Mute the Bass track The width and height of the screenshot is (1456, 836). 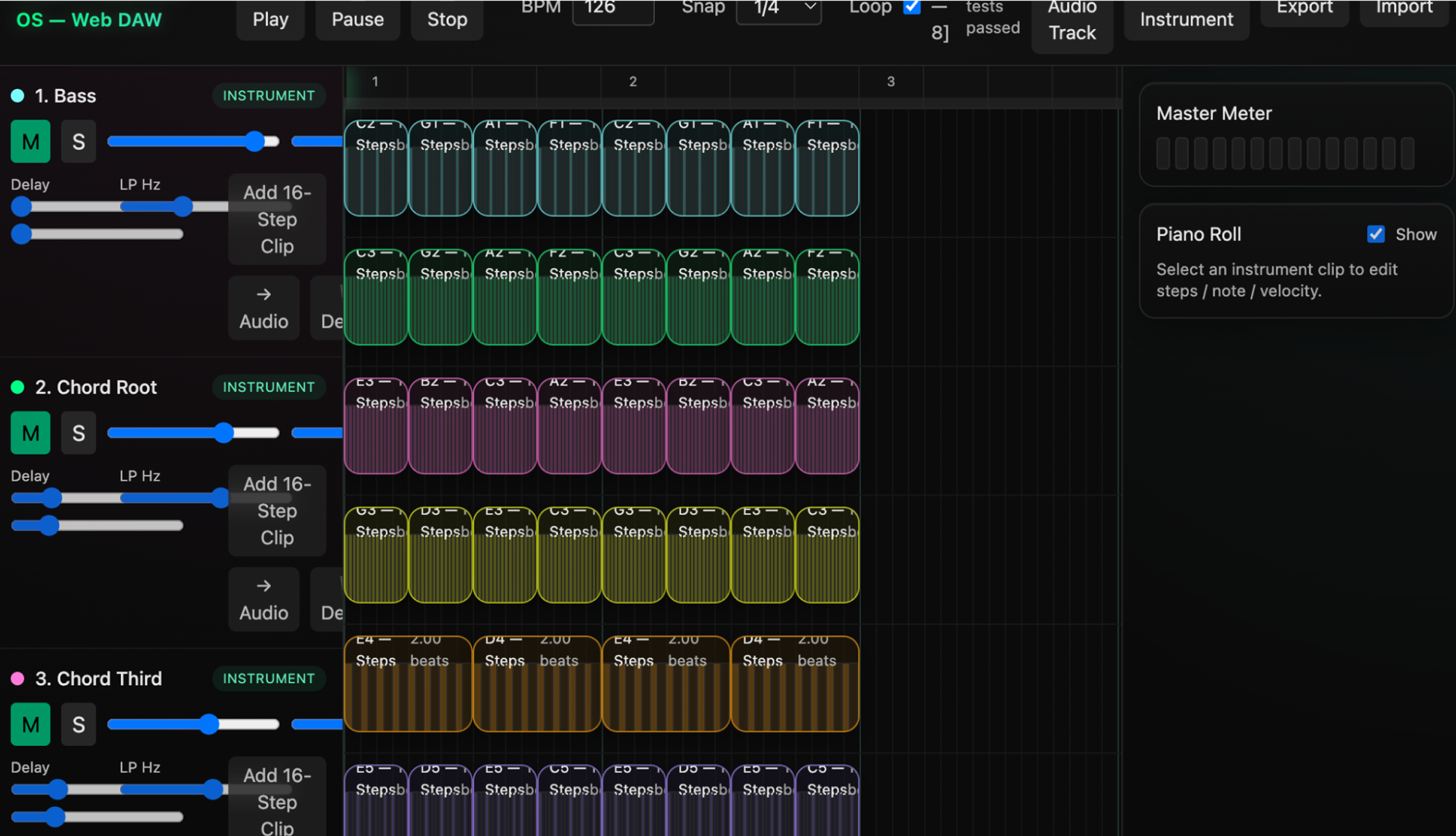30,141
